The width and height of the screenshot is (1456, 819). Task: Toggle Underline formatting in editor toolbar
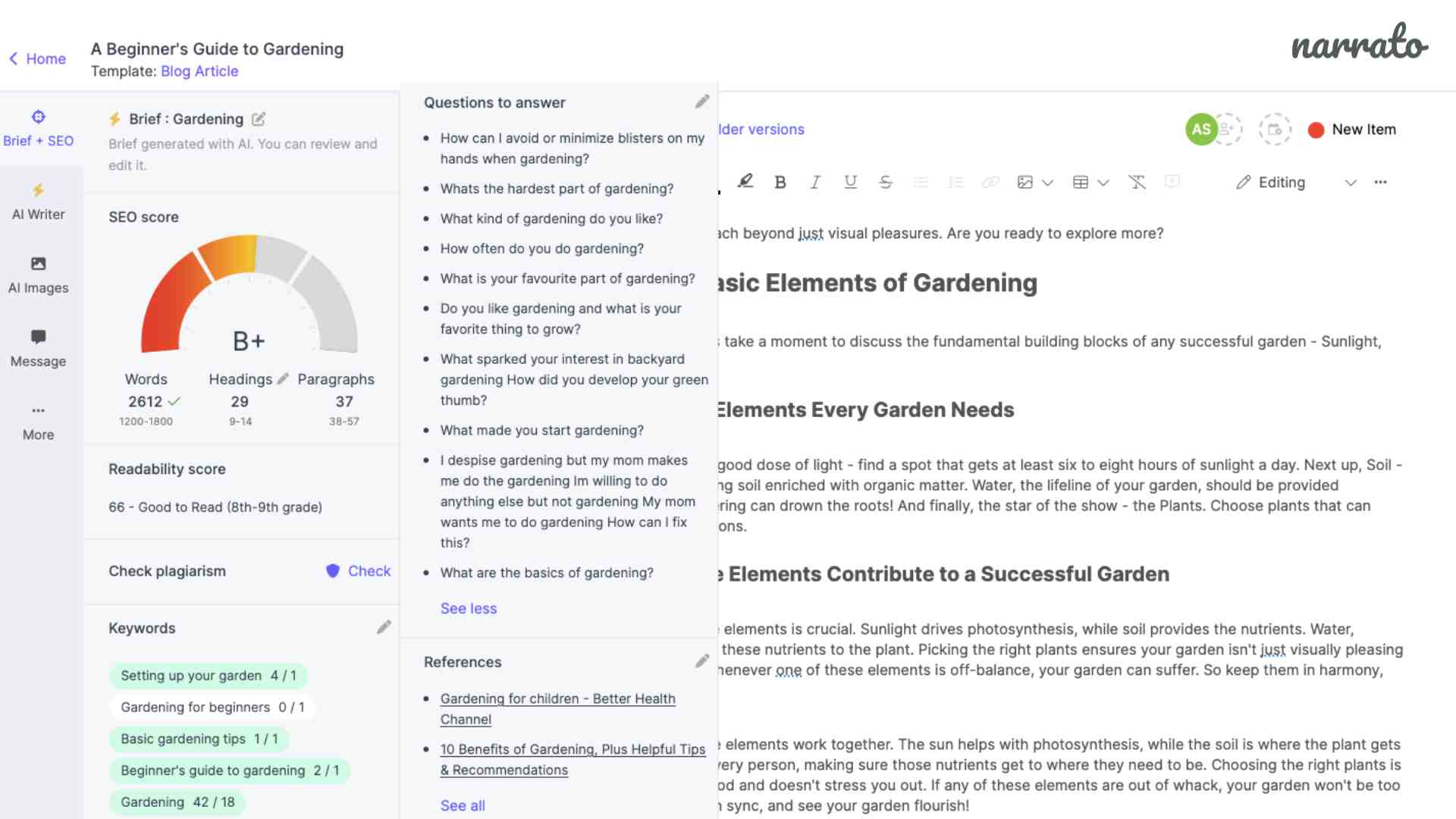click(849, 182)
